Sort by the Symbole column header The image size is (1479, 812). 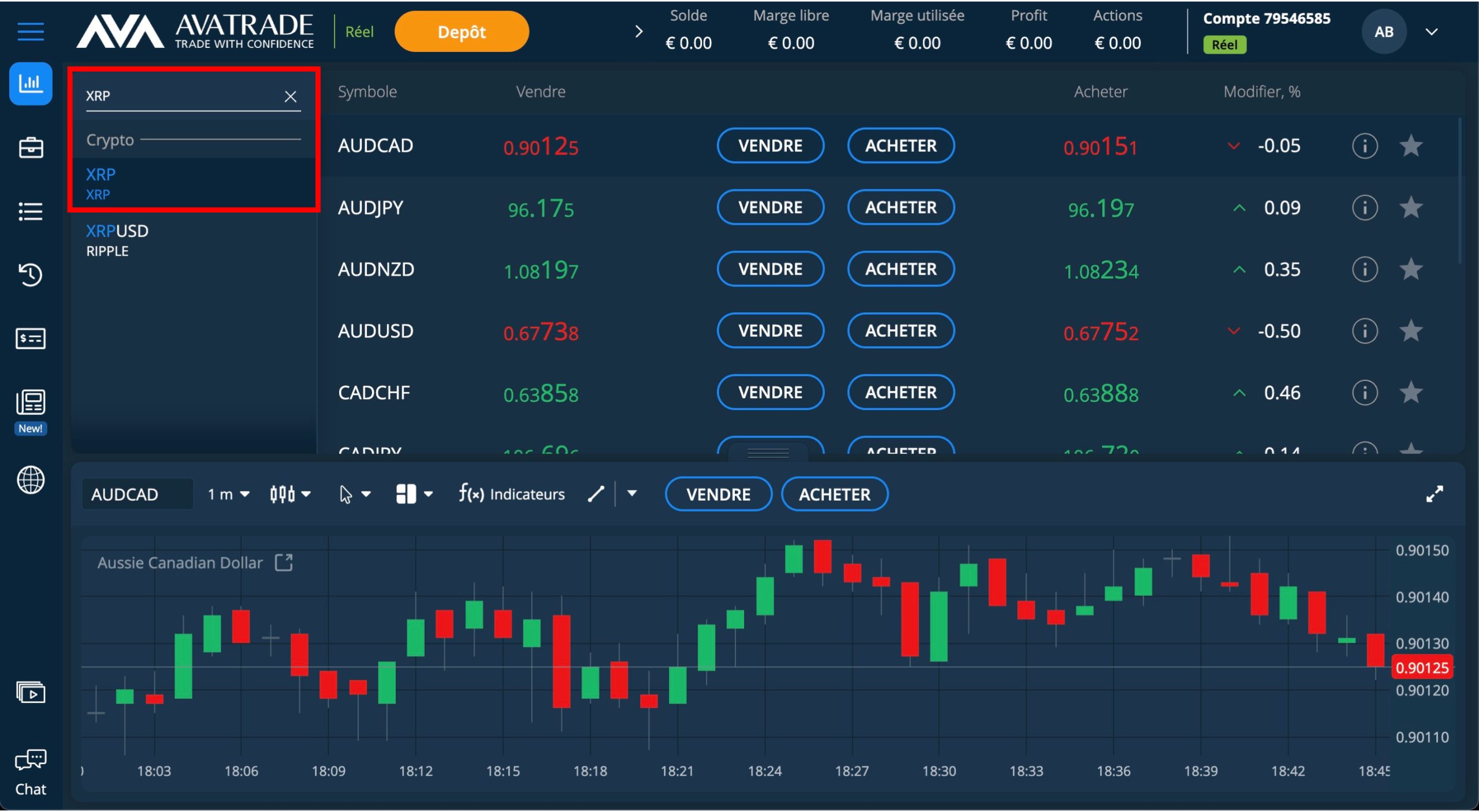[367, 91]
